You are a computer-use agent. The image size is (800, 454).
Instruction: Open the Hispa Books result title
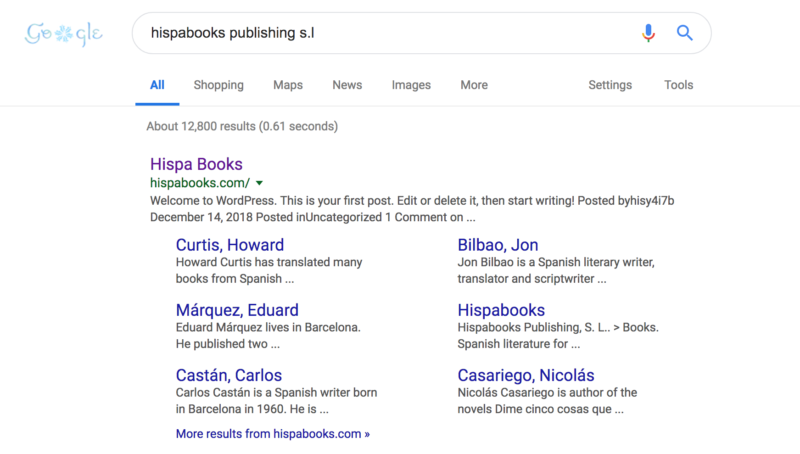click(196, 164)
